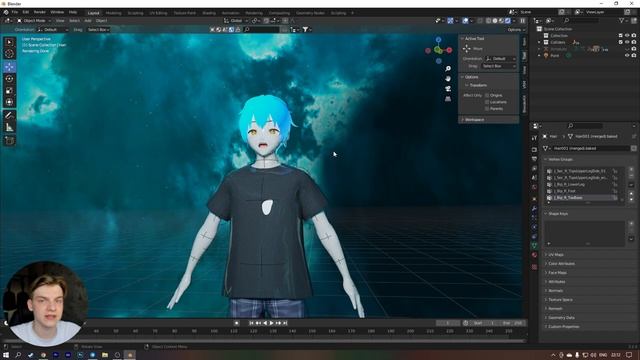Enable Affect Only Parents checkbox

click(x=487, y=109)
